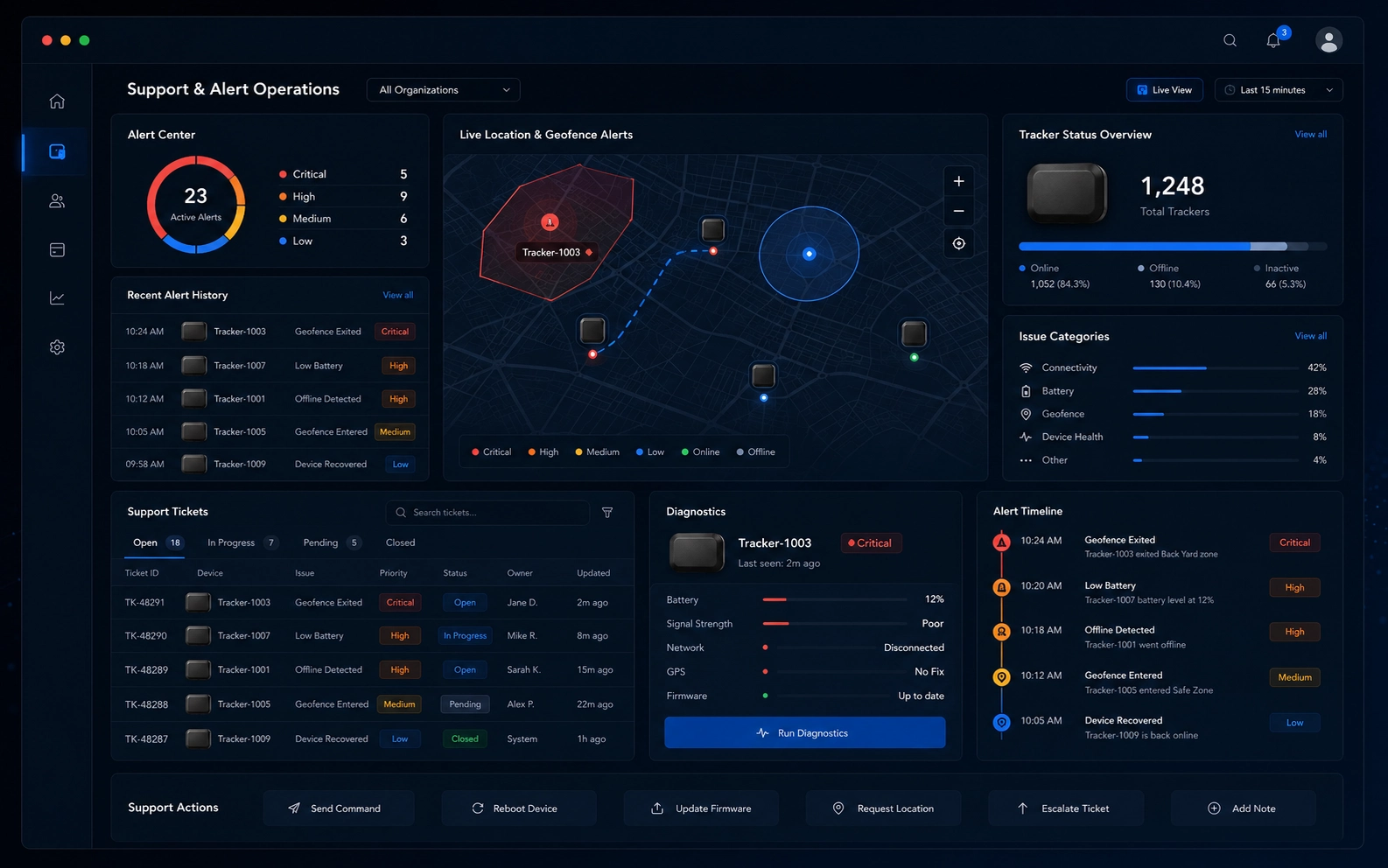
Task: Click the Connectivity wifi icon
Action: (x=1026, y=368)
